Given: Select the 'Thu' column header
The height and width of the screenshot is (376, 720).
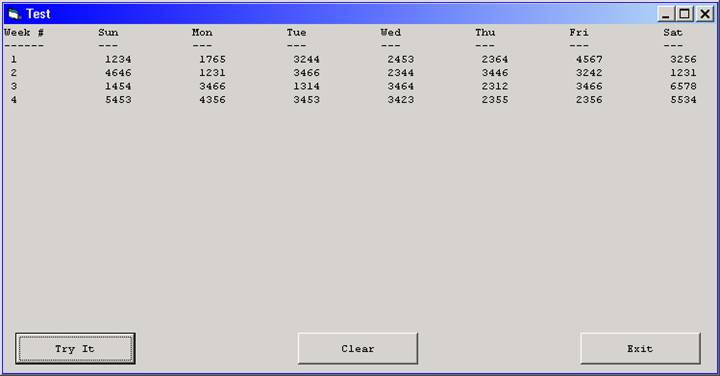Looking at the screenshot, I should pos(485,33).
